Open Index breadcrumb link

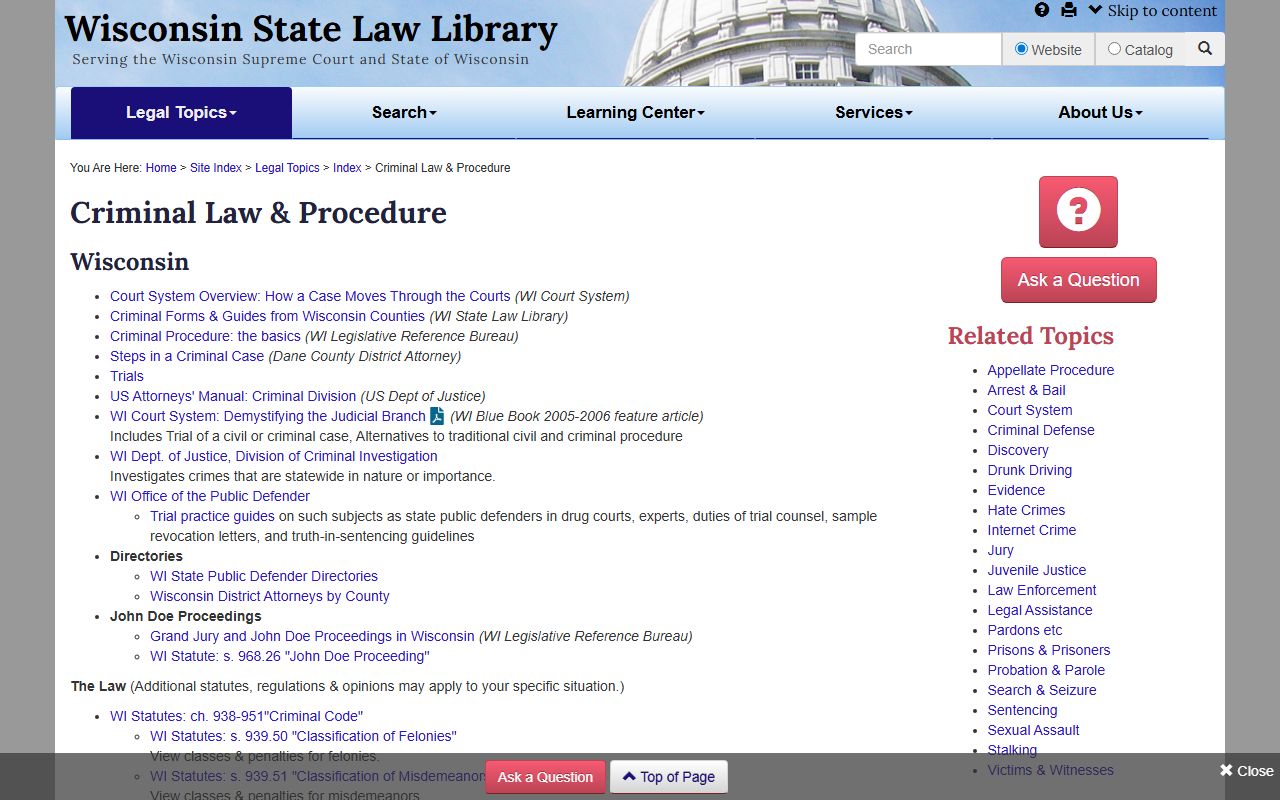(x=347, y=168)
